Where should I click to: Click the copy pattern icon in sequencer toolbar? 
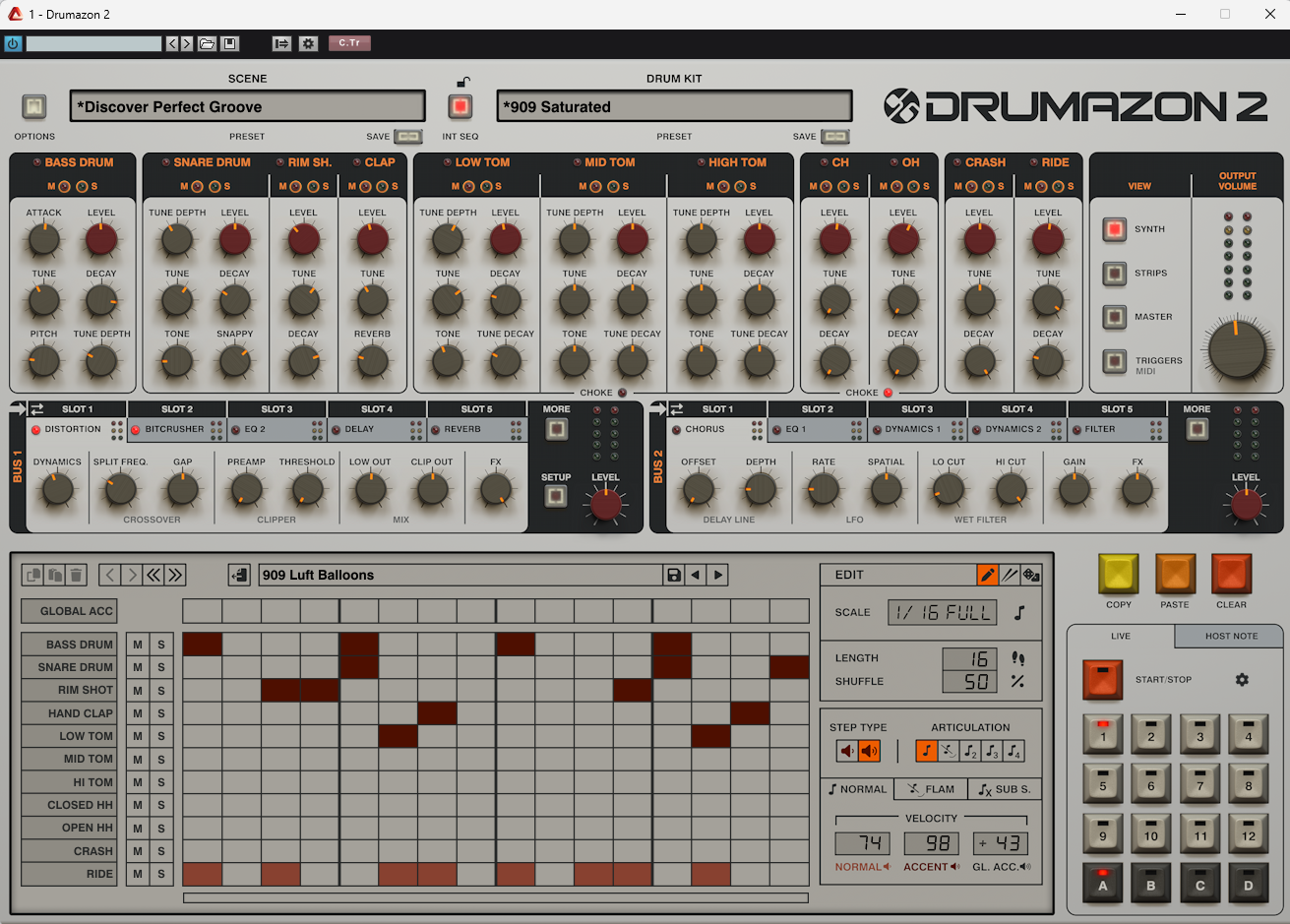[33, 575]
